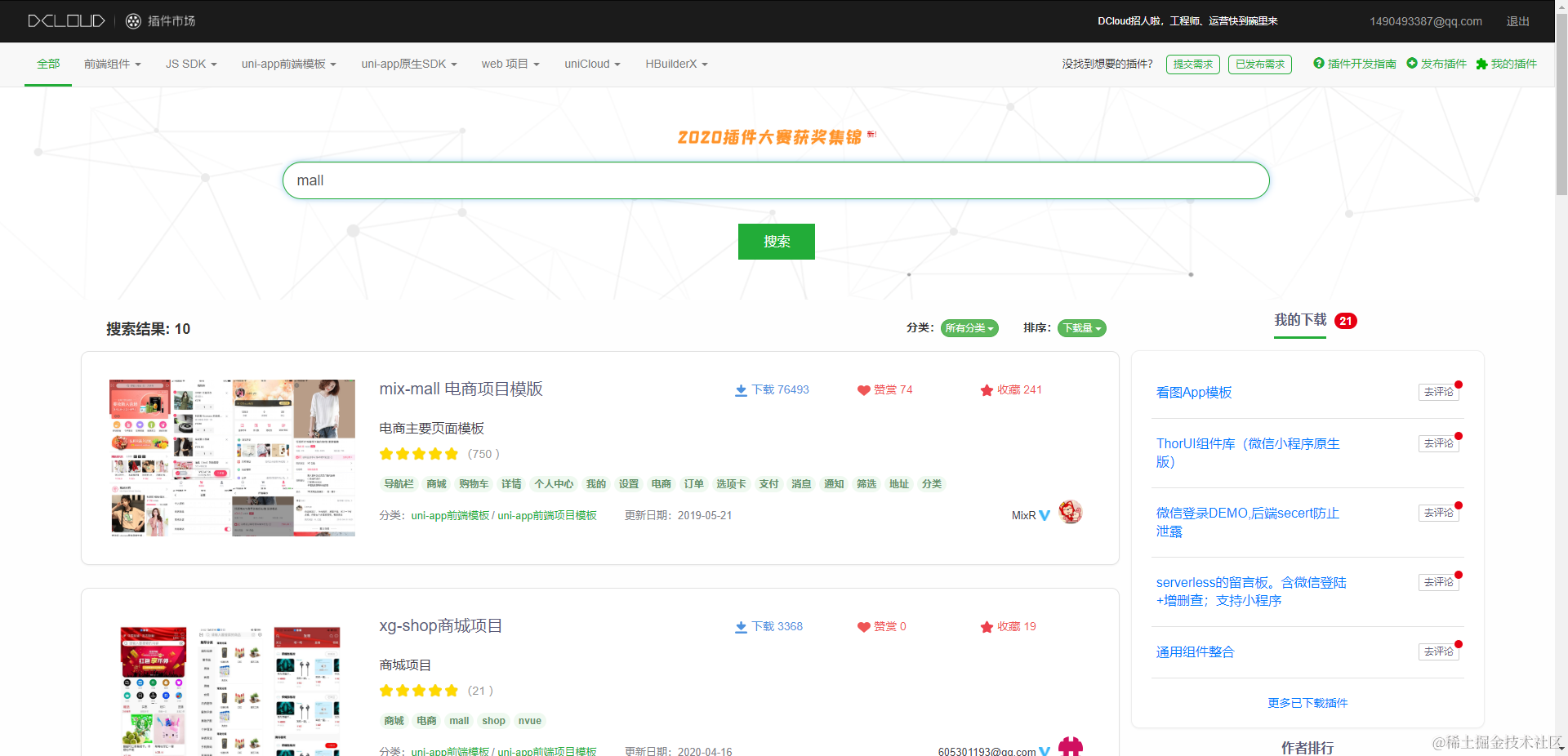Click the 插件市场 plugin market icon
This screenshot has height=756, width=1568.
[x=133, y=21]
